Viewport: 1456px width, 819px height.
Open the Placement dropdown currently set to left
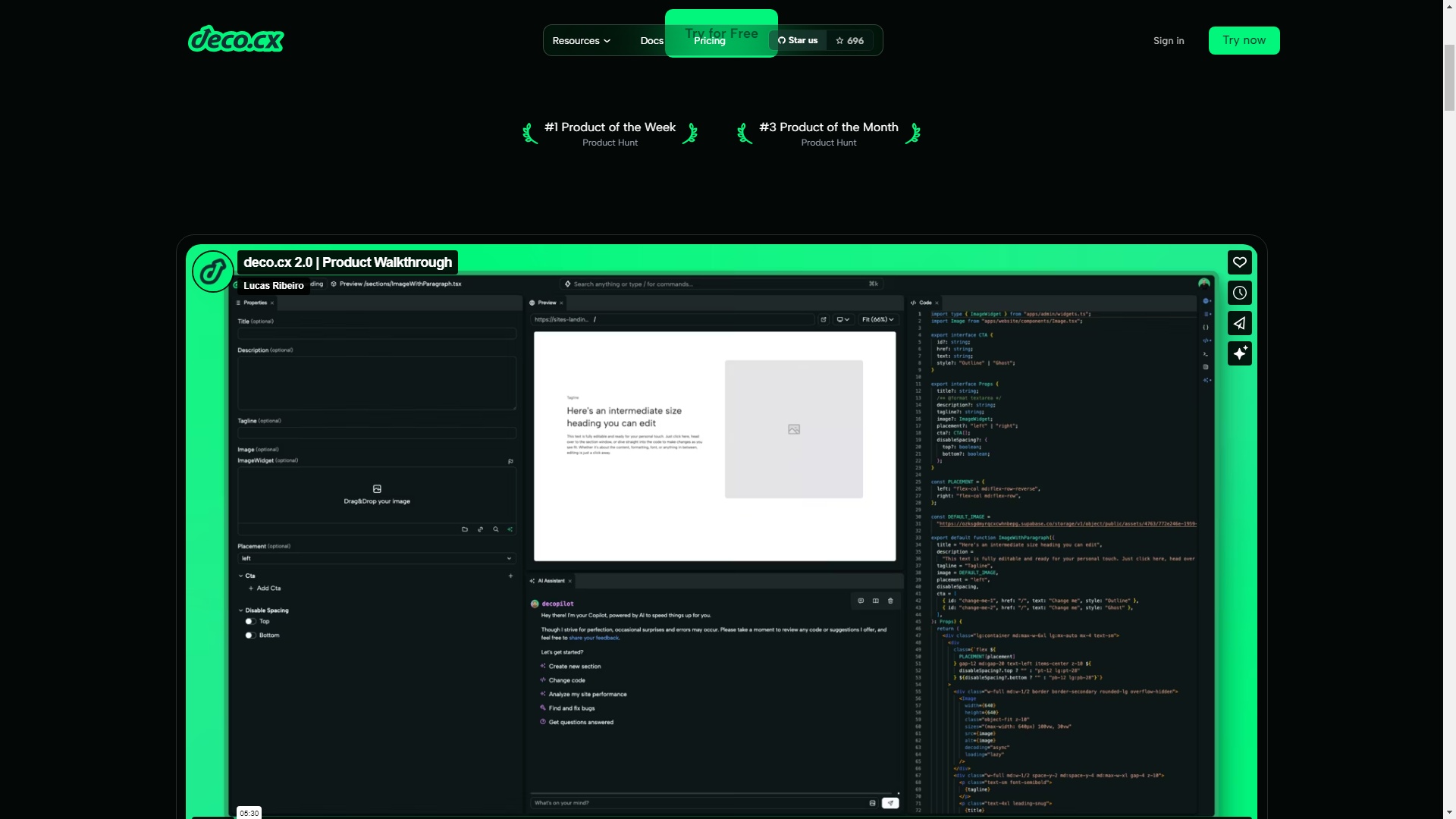tap(375, 557)
